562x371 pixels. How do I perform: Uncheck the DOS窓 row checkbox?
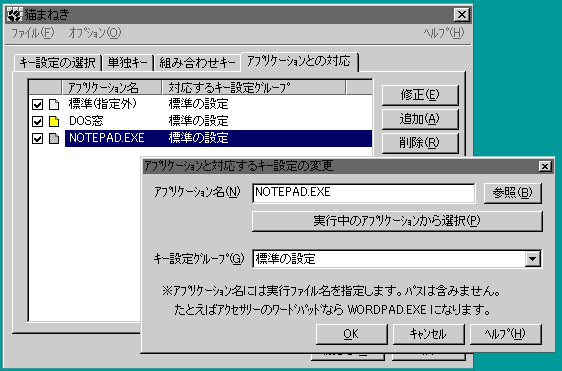point(37,121)
